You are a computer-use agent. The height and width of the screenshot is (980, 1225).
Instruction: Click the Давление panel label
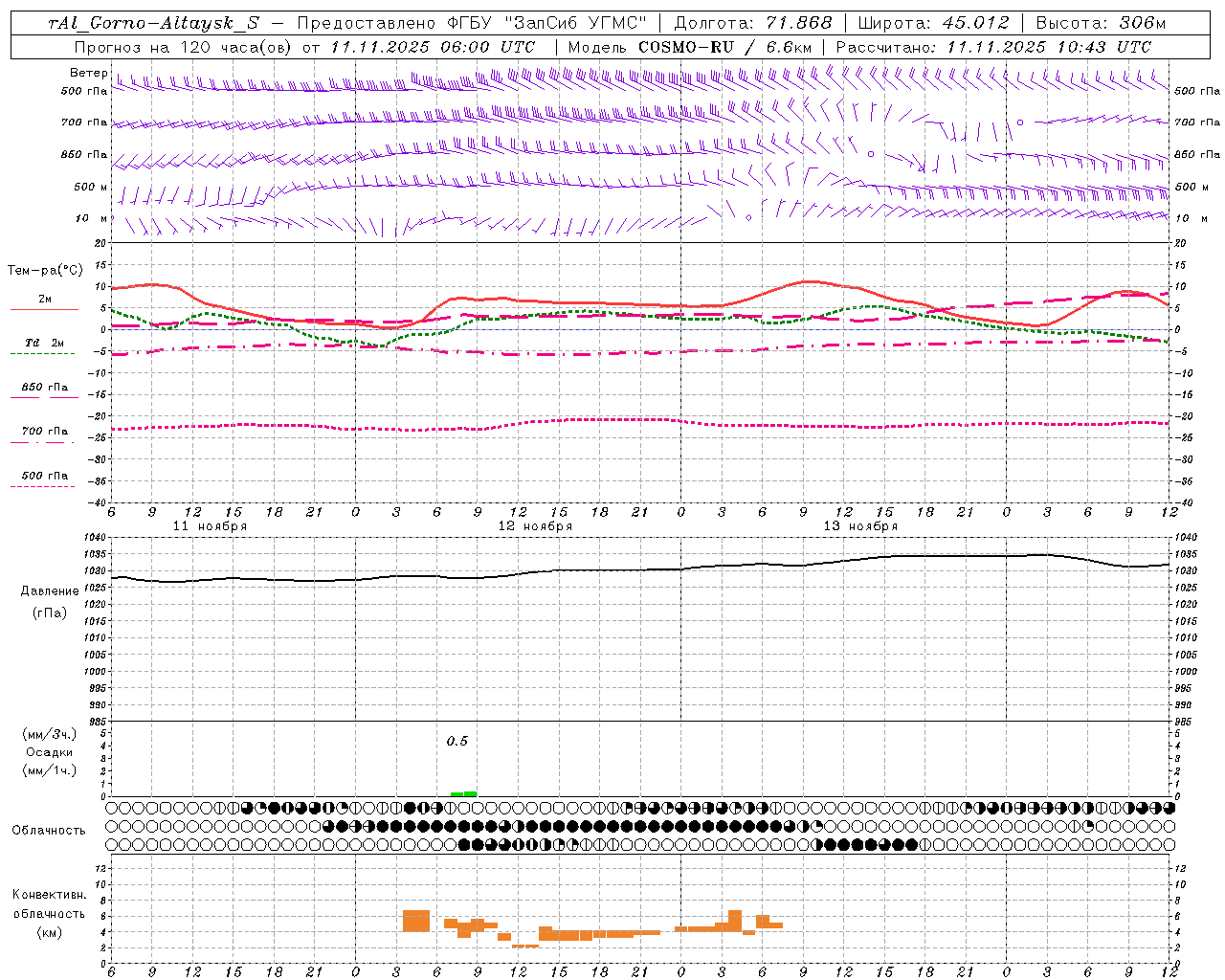[x=50, y=591]
